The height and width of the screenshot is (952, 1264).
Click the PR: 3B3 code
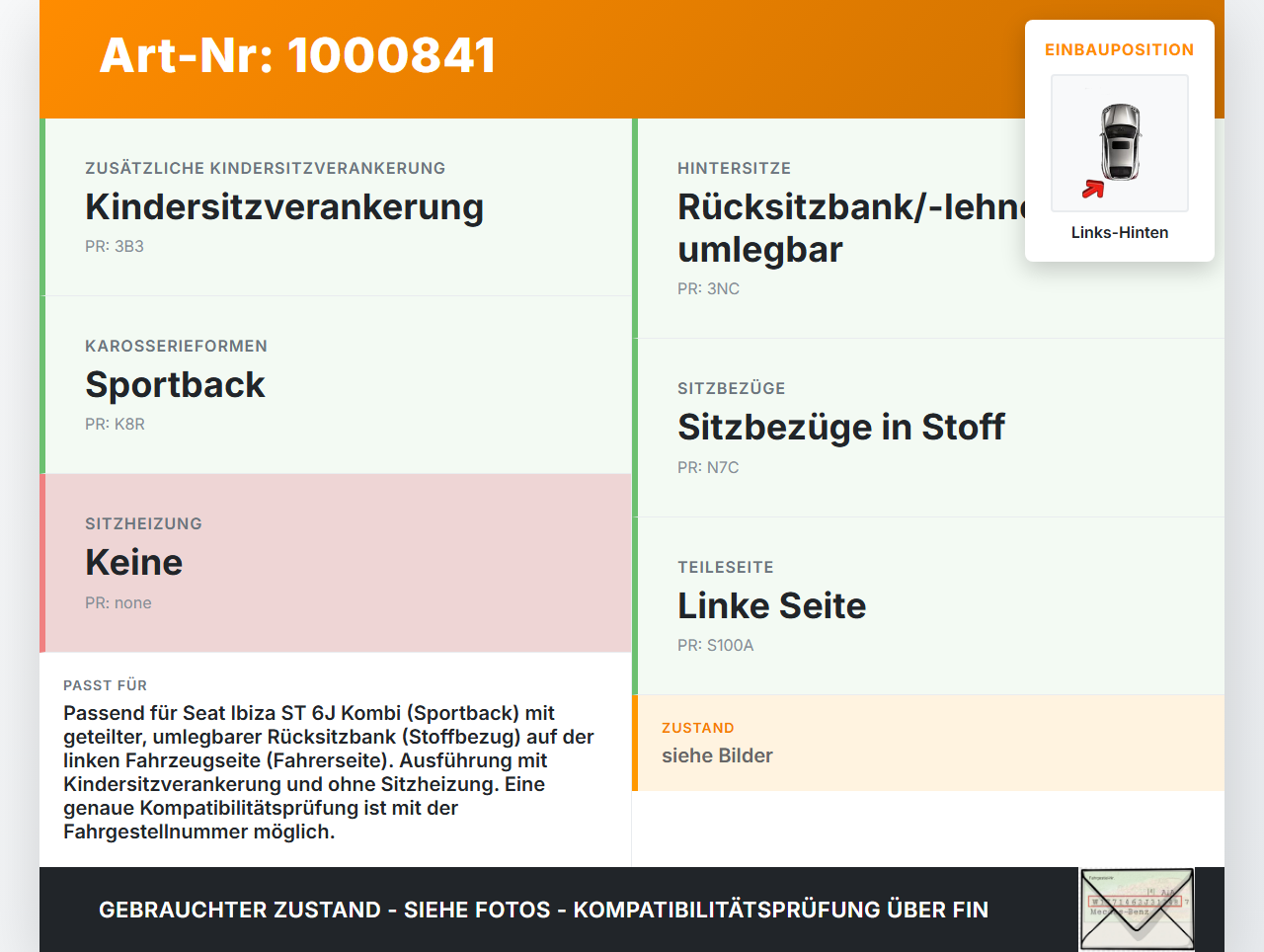pyautogui.click(x=115, y=246)
